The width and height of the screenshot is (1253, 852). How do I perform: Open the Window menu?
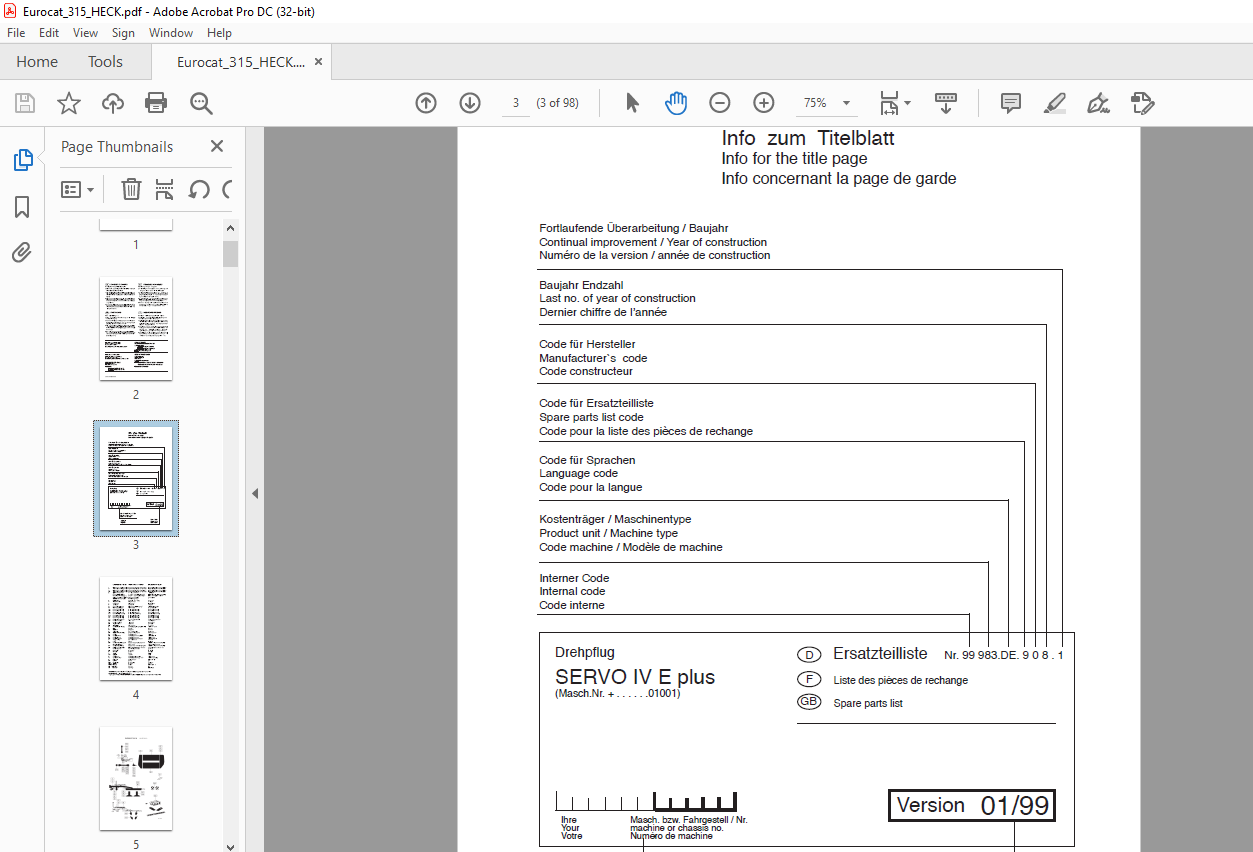pyautogui.click(x=171, y=33)
